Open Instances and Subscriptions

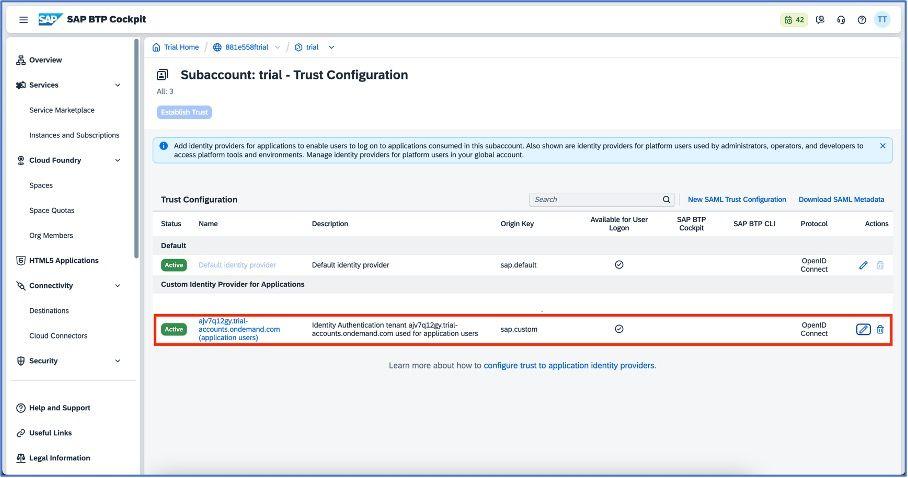pos(74,135)
